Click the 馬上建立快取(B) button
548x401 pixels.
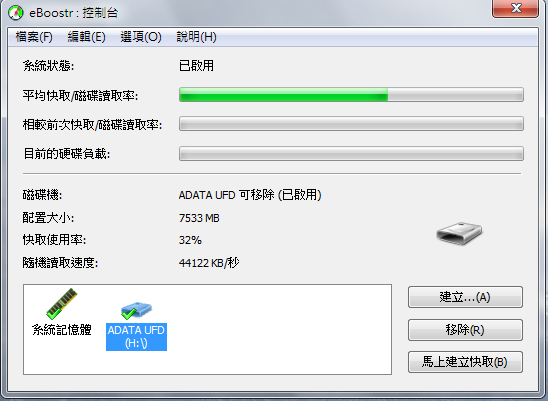(465, 362)
